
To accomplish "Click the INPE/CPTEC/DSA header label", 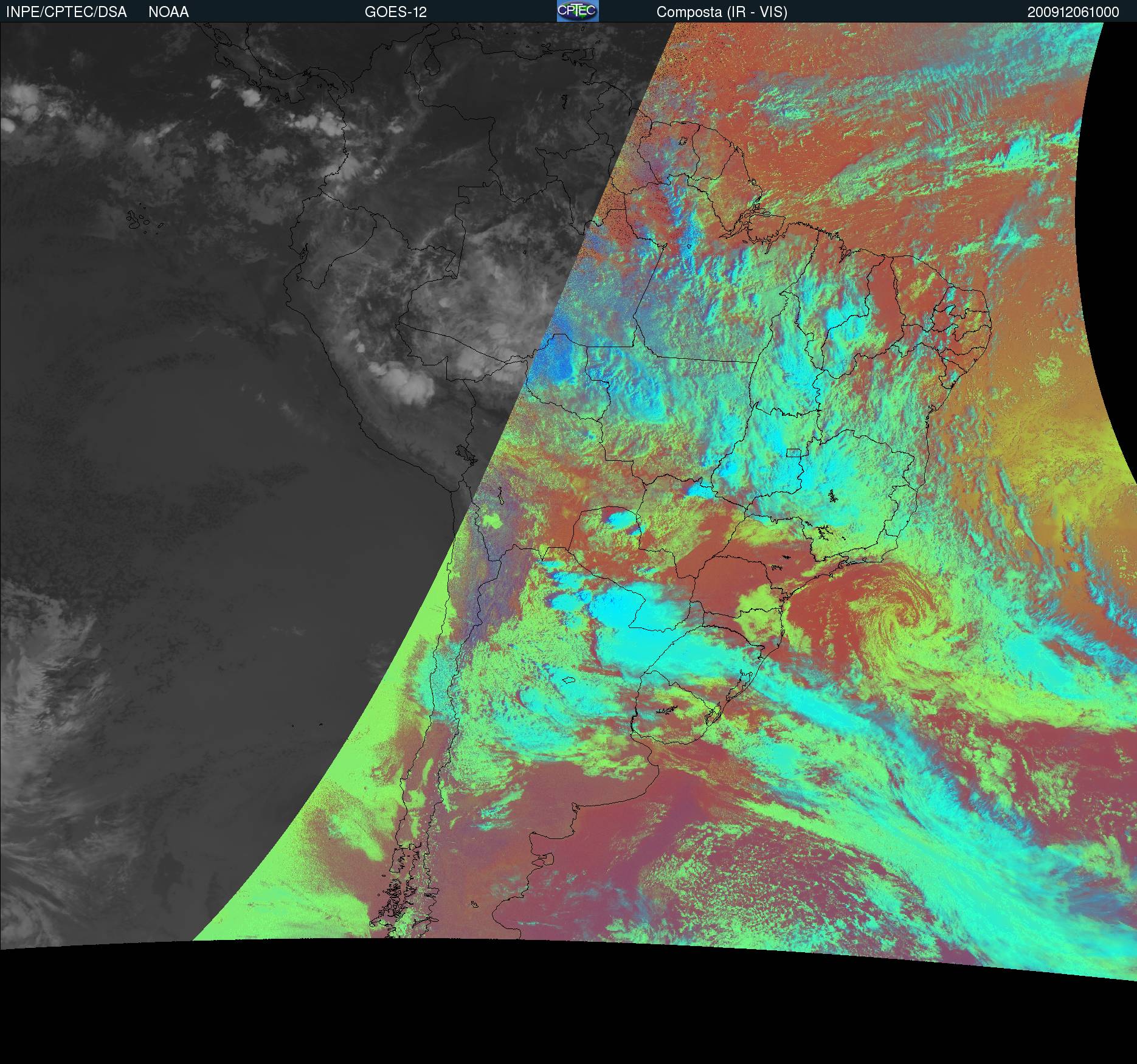I will coord(66,12).
